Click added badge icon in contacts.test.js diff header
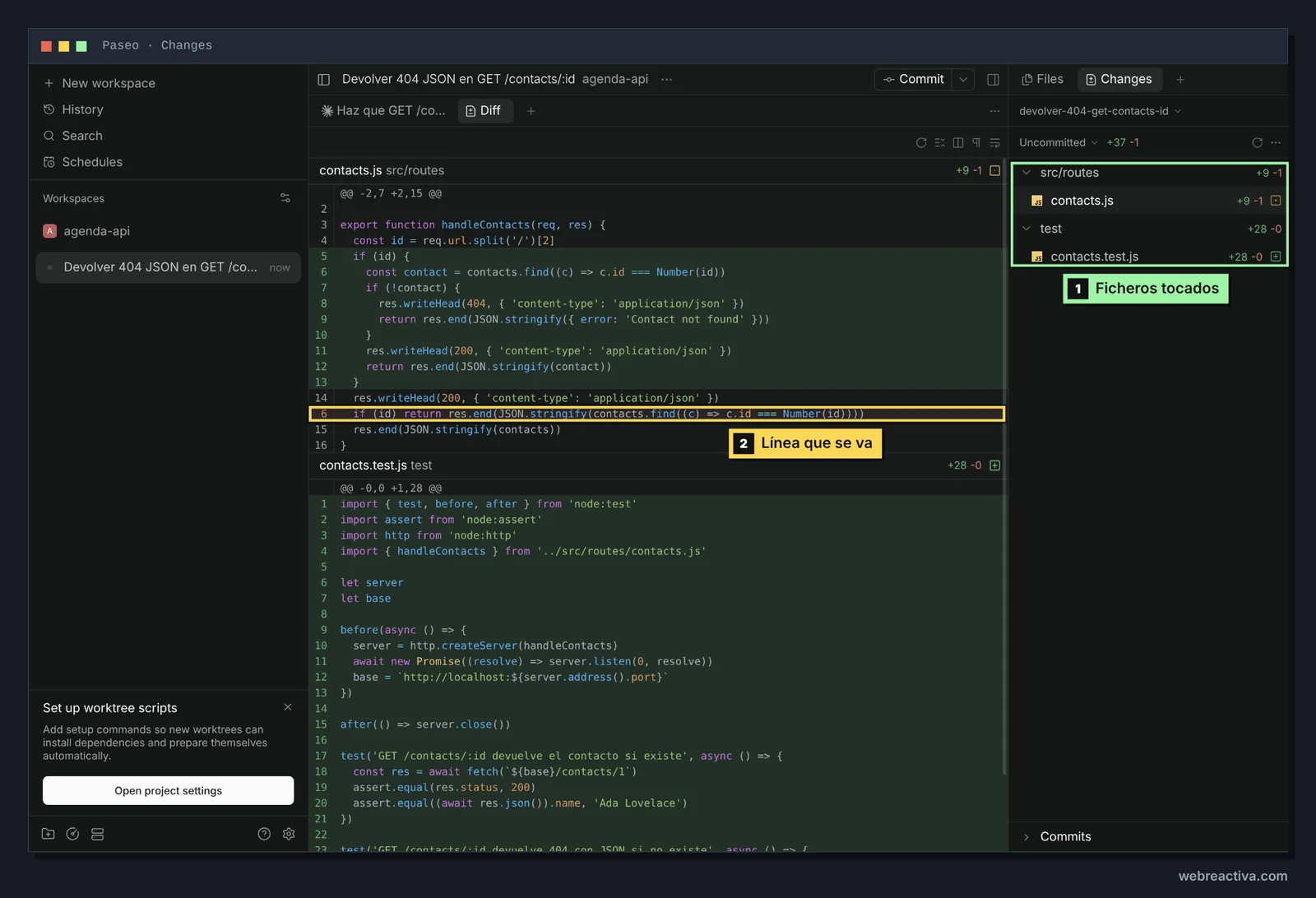 coord(995,465)
